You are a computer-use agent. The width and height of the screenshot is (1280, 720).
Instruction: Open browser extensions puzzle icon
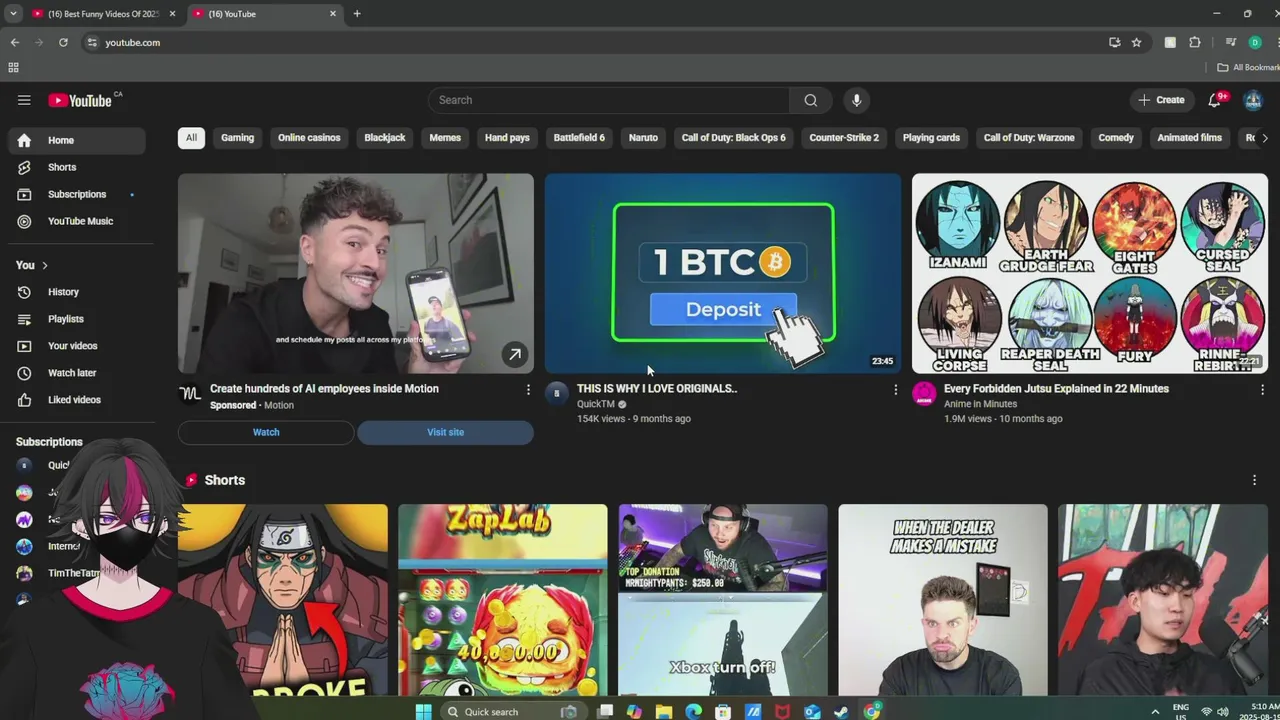tap(1195, 42)
